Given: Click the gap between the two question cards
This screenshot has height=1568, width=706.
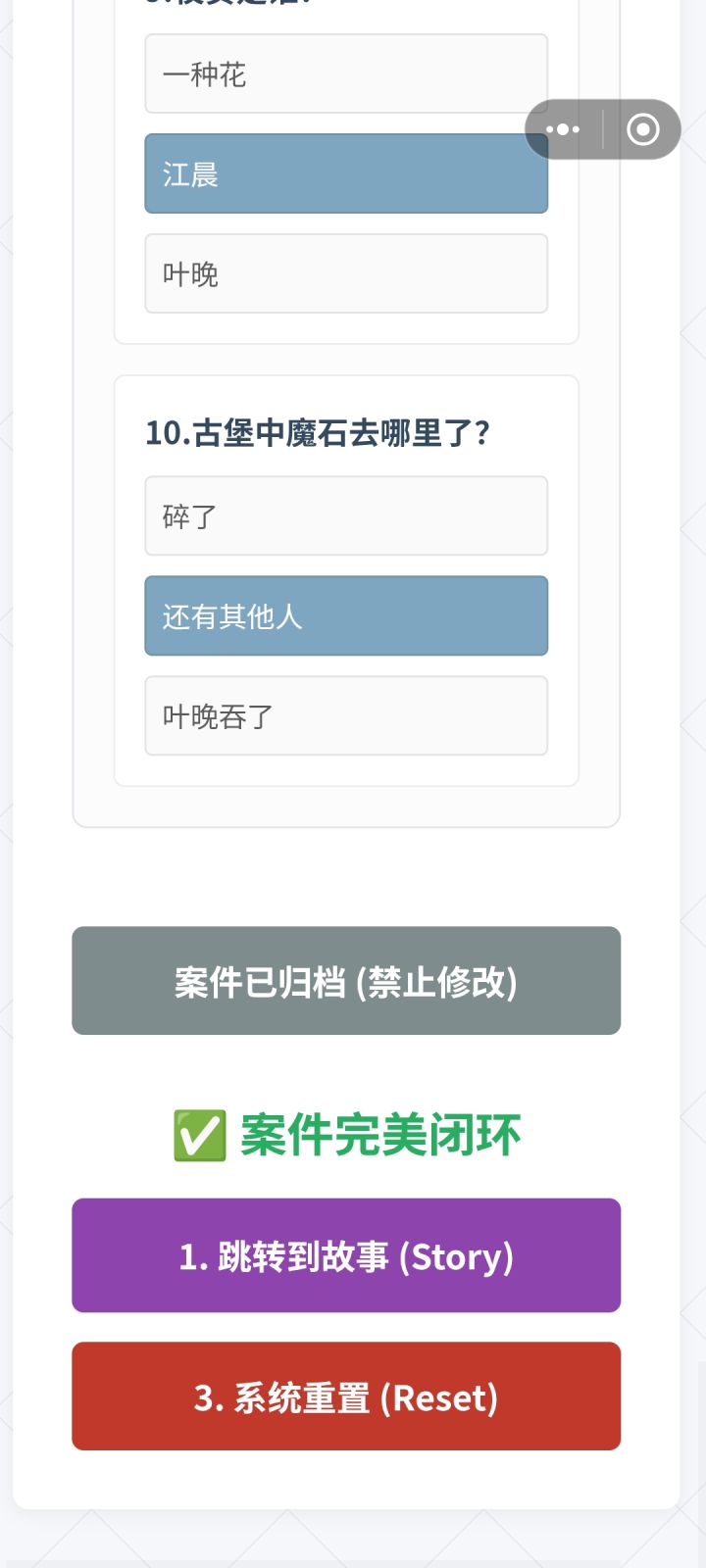Looking at the screenshot, I should (x=346, y=360).
